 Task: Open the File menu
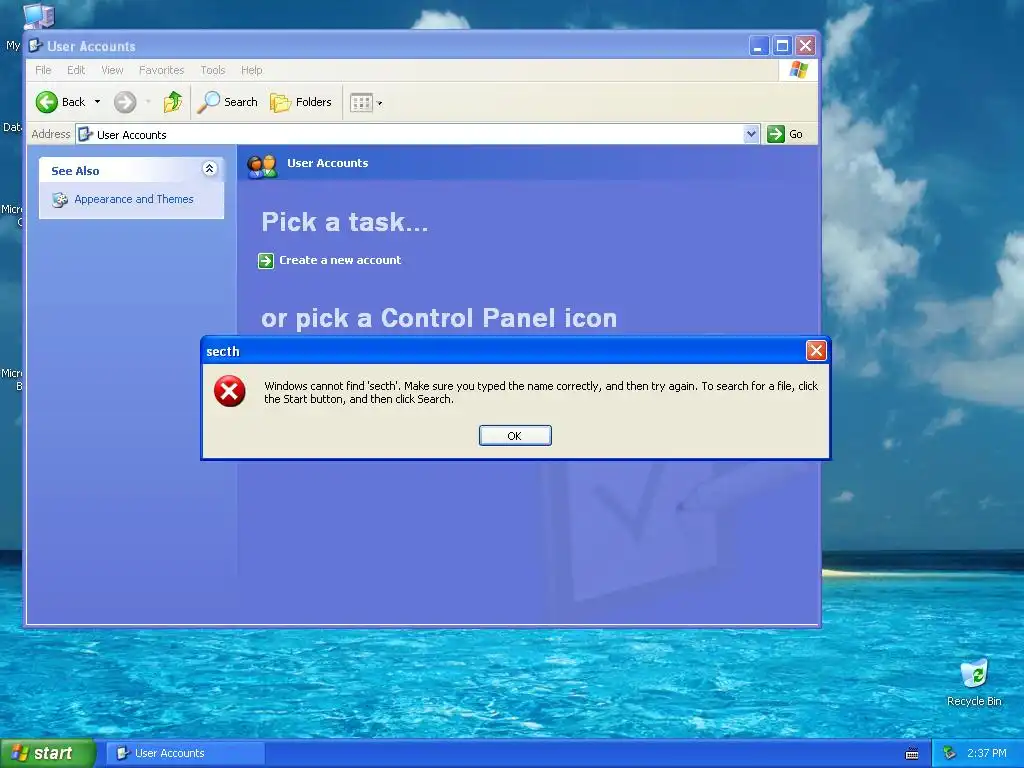pos(43,70)
